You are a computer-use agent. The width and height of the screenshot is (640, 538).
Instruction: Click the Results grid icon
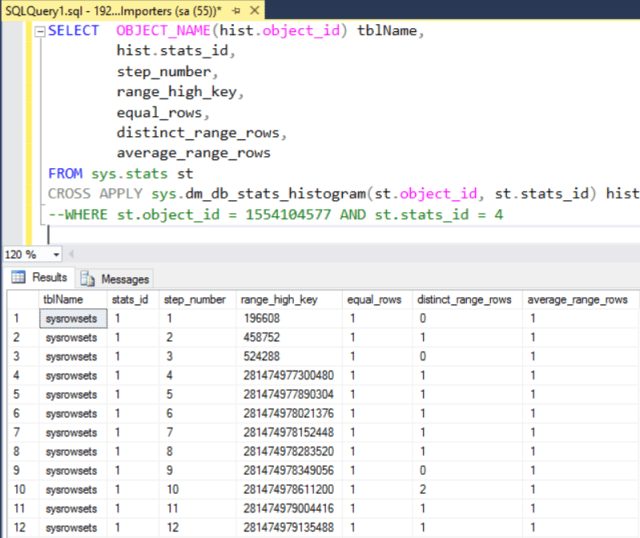[19, 278]
